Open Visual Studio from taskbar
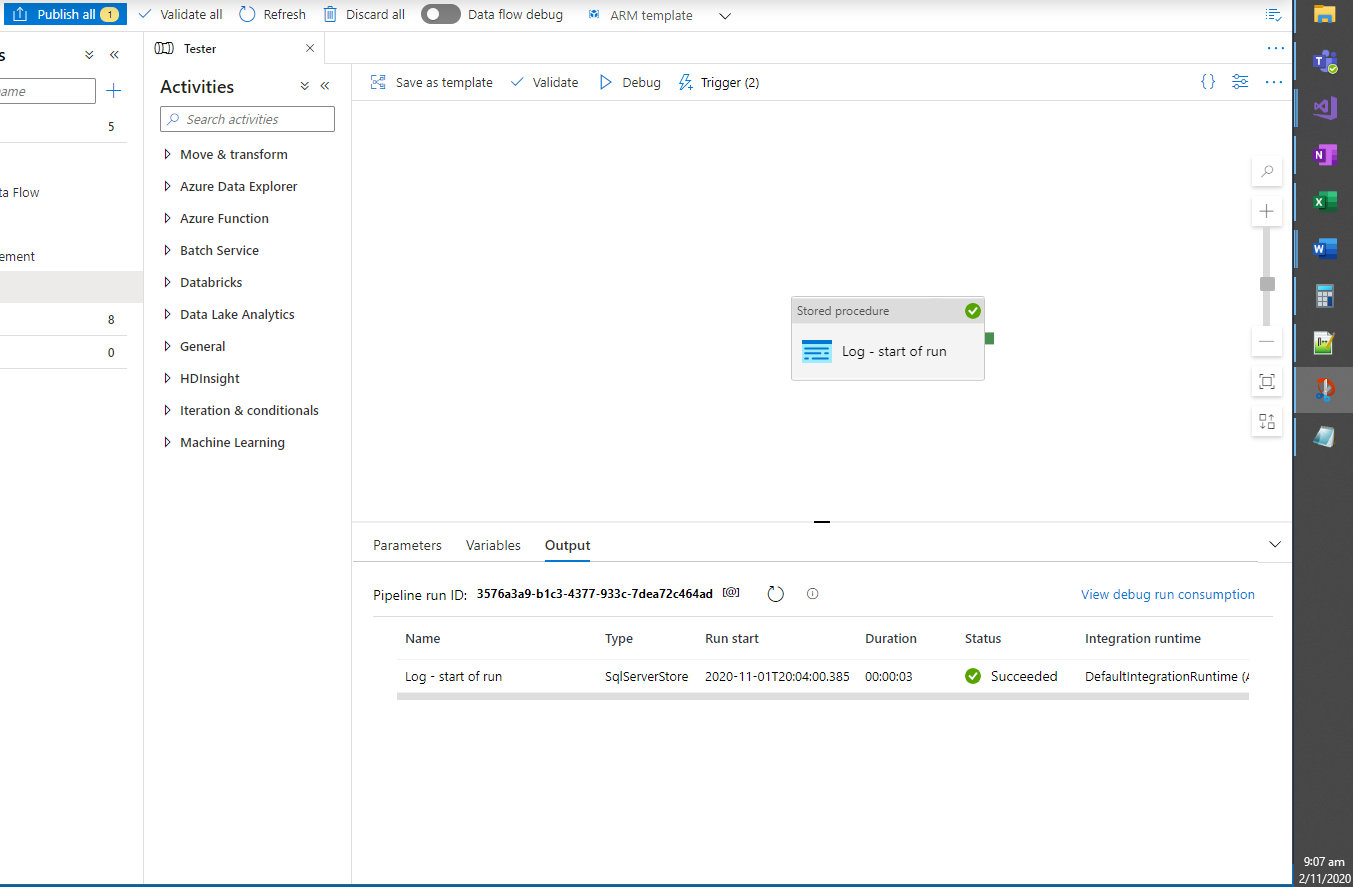Viewport: 1353px width, 887px height. [1325, 108]
